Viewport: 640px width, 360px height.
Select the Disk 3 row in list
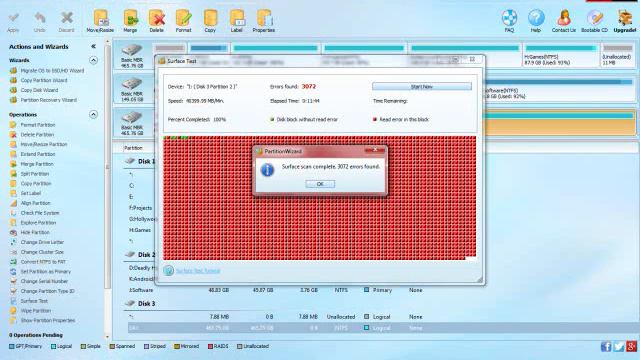[147, 304]
